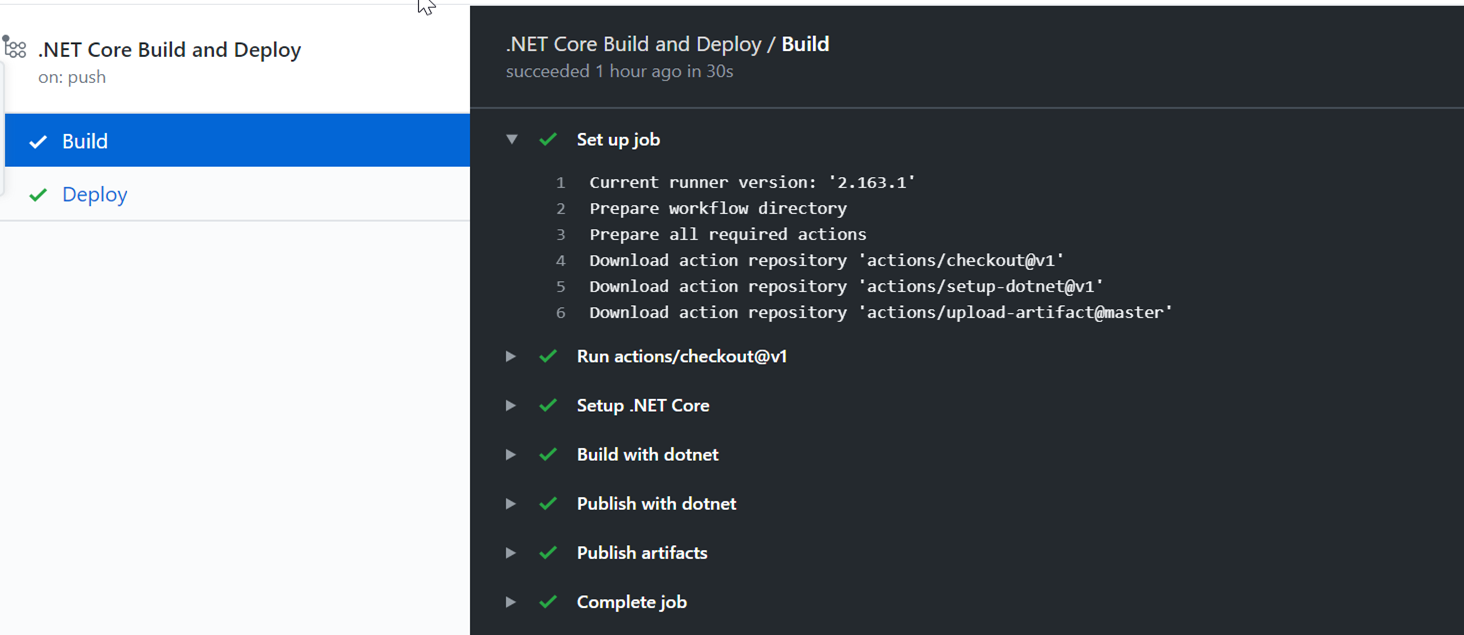The image size is (1464, 635).
Task: Click log line mentioning 'actions/setup-dotnet@v1'
Action: (x=847, y=286)
